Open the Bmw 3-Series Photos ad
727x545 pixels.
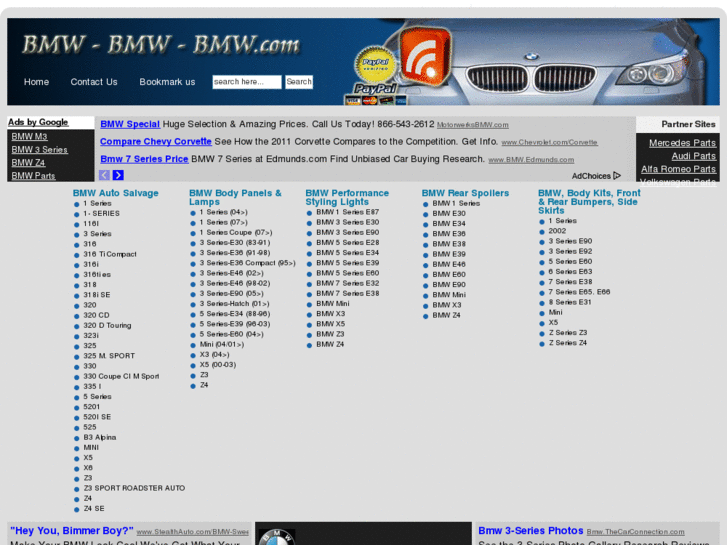[530, 531]
